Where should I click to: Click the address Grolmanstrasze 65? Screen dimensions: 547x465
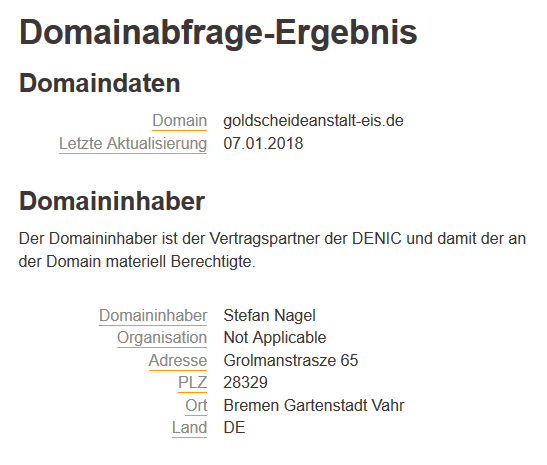click(291, 360)
